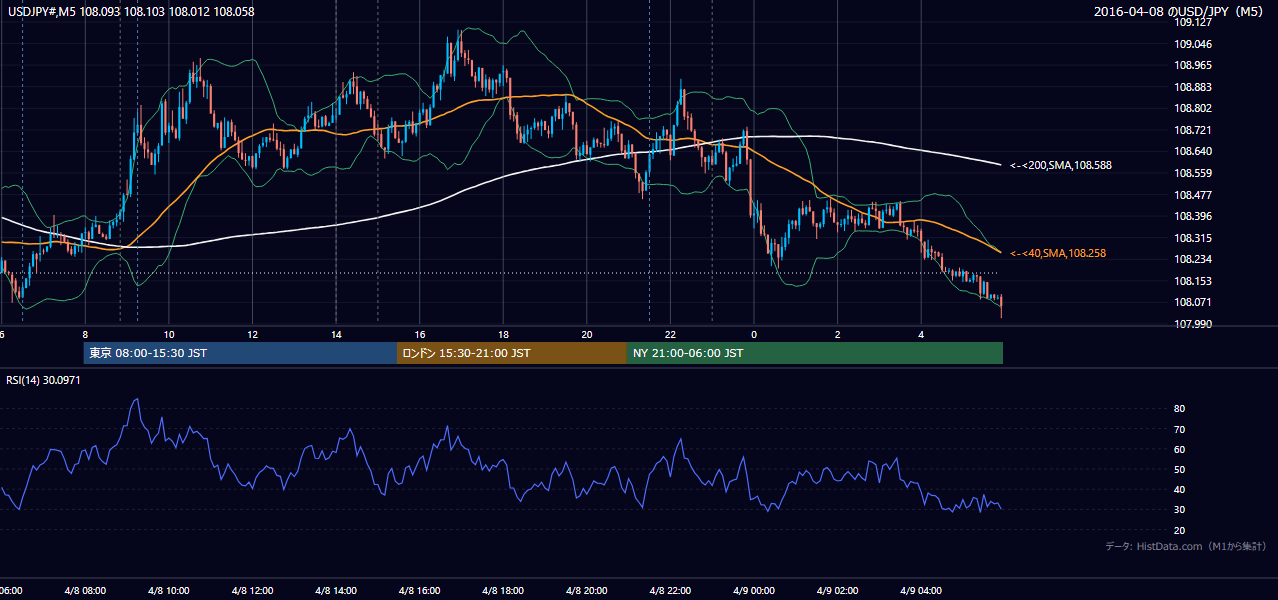Click the 2016-04-08 USD/JPY (M5) title

point(1180,12)
